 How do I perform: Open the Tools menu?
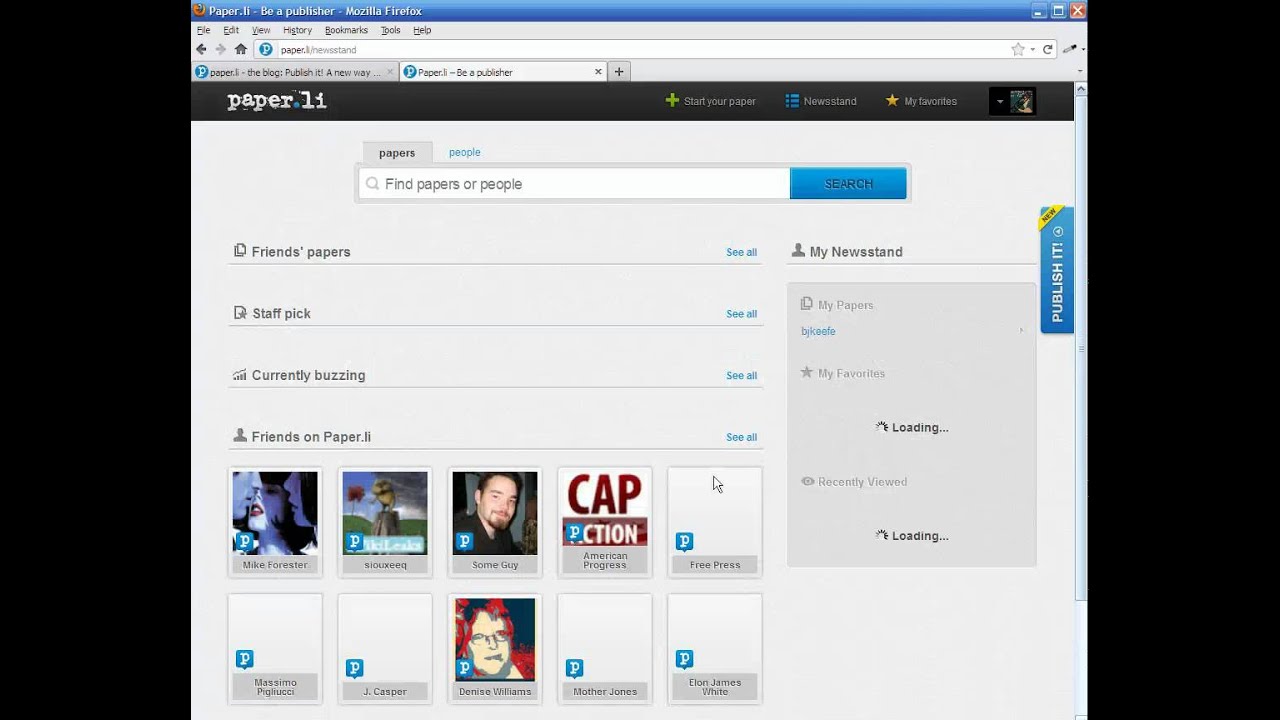[390, 30]
